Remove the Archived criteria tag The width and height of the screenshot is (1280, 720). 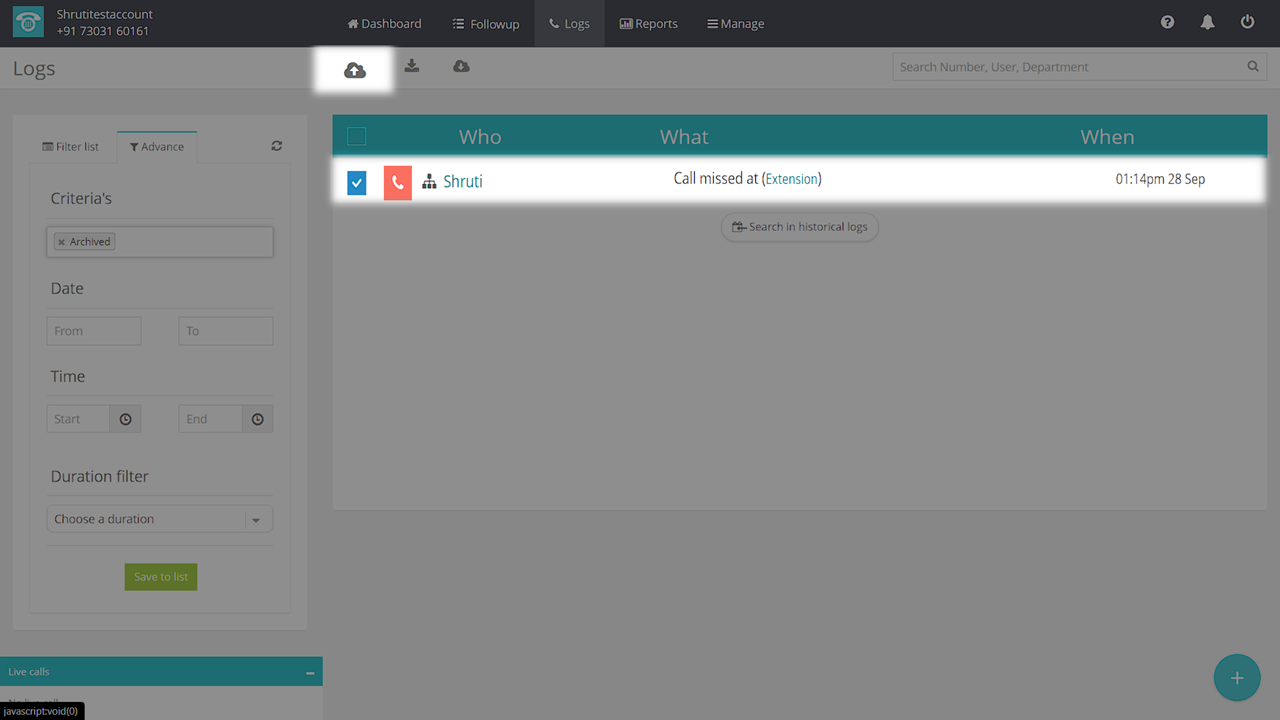pyautogui.click(x=61, y=242)
